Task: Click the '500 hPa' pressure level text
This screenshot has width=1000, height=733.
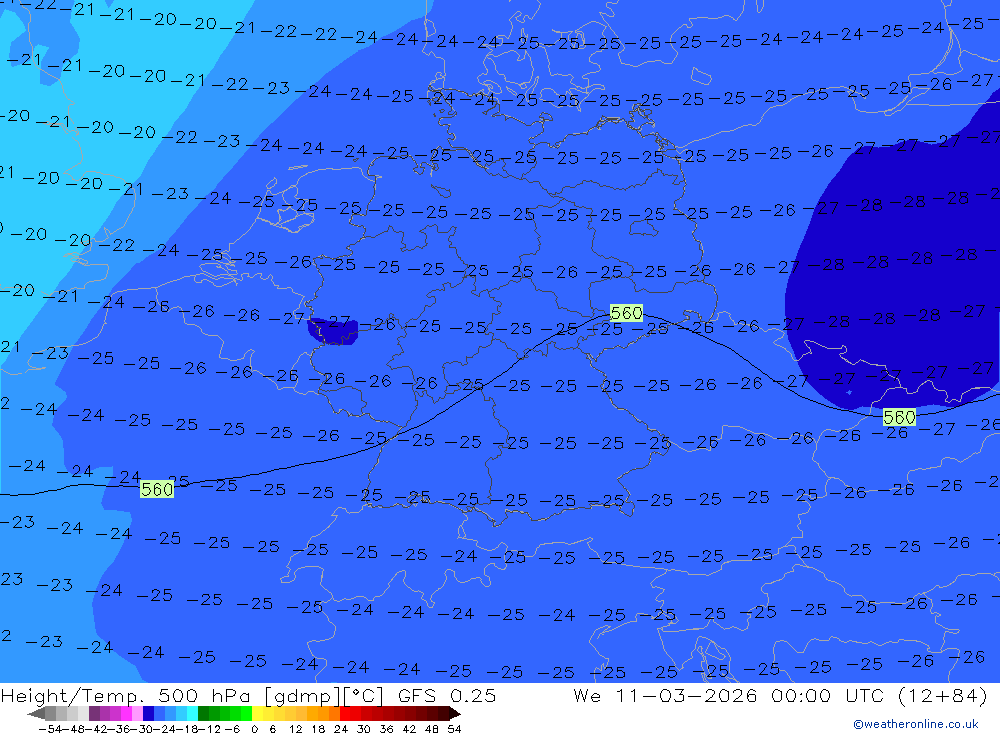Action: (x=204, y=695)
